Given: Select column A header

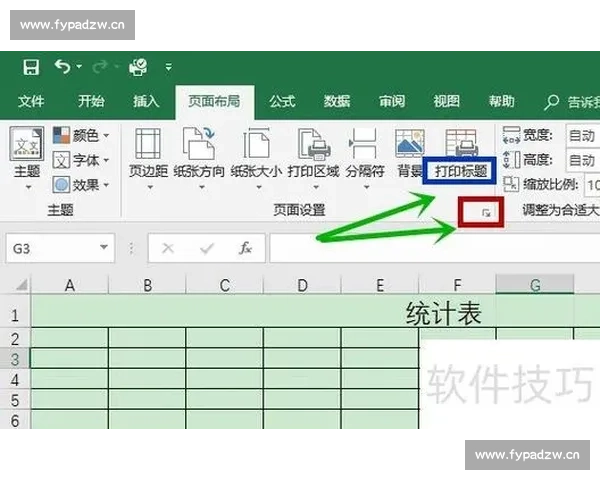Looking at the screenshot, I should (x=70, y=285).
